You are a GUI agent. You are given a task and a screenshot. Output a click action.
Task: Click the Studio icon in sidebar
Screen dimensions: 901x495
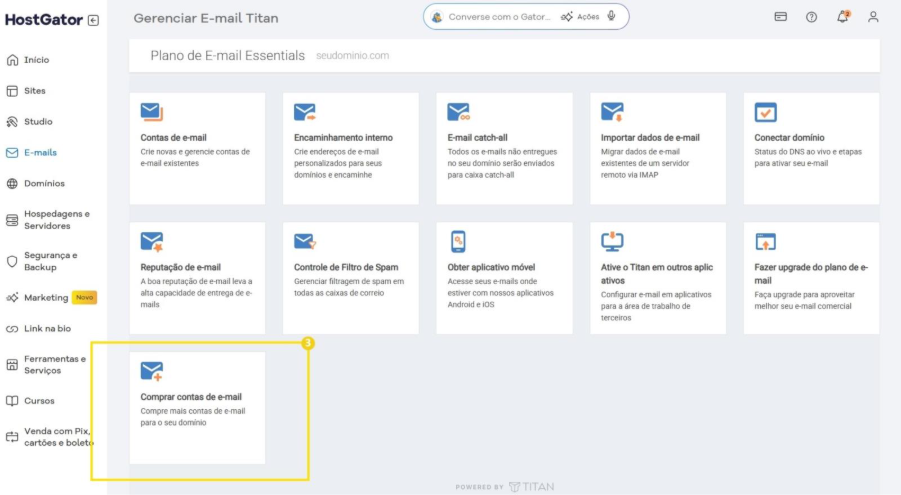pos(12,122)
